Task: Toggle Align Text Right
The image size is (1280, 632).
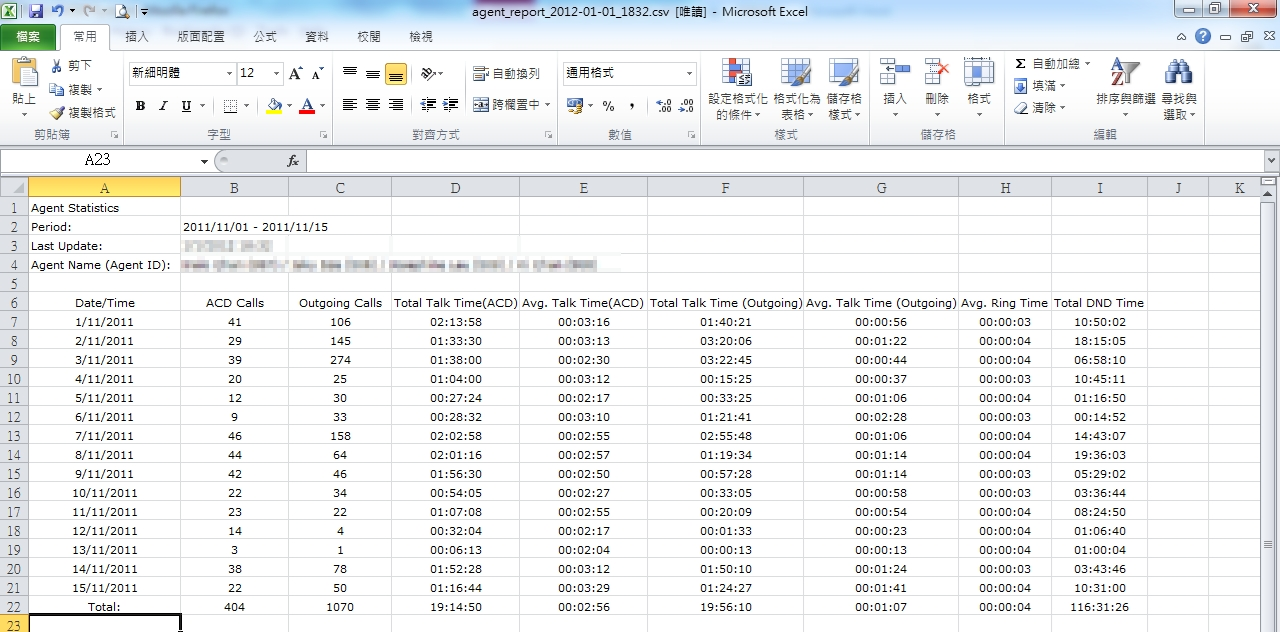Action: point(396,105)
